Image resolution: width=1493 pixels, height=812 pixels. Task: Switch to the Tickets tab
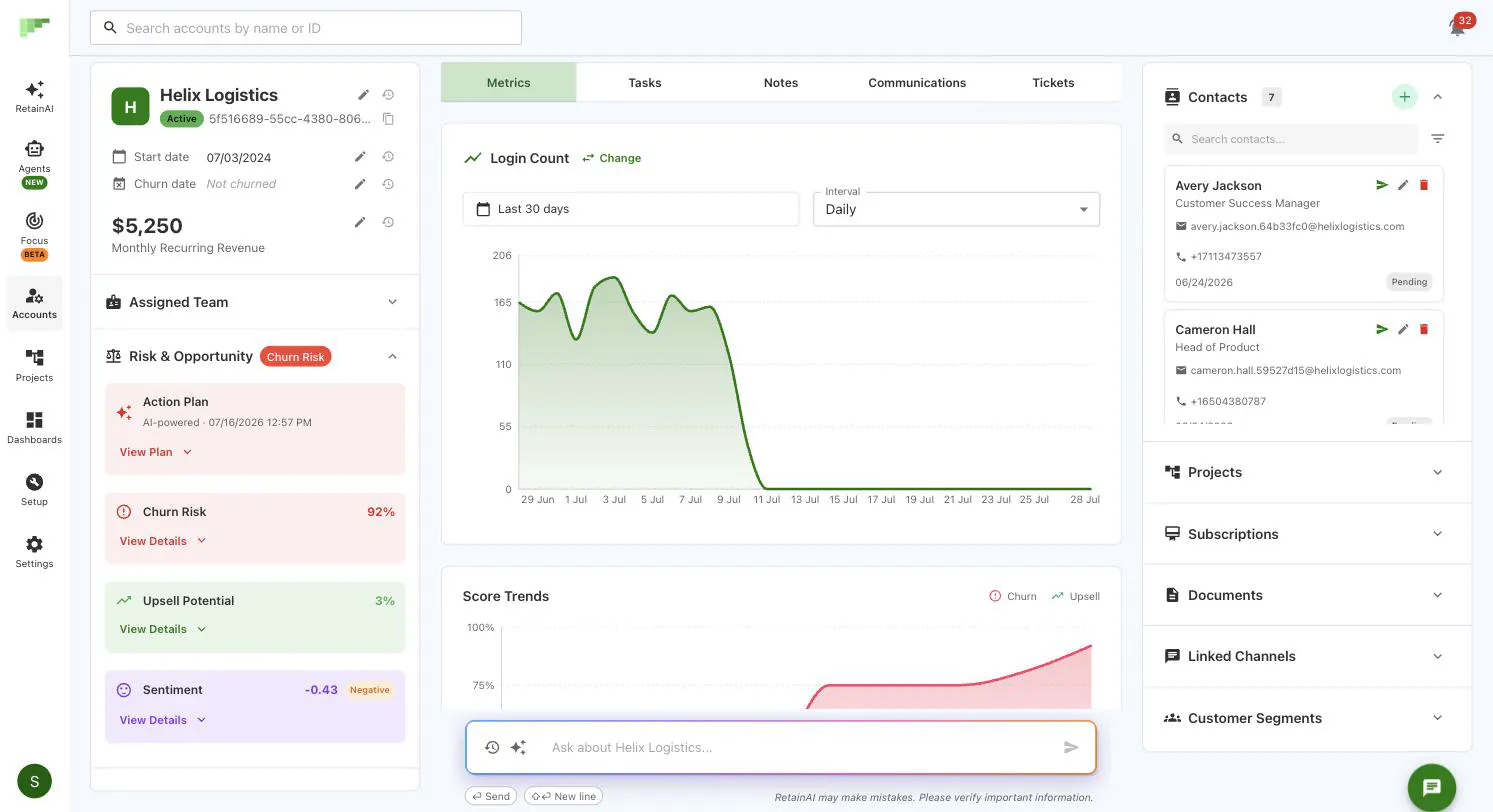(x=1053, y=82)
